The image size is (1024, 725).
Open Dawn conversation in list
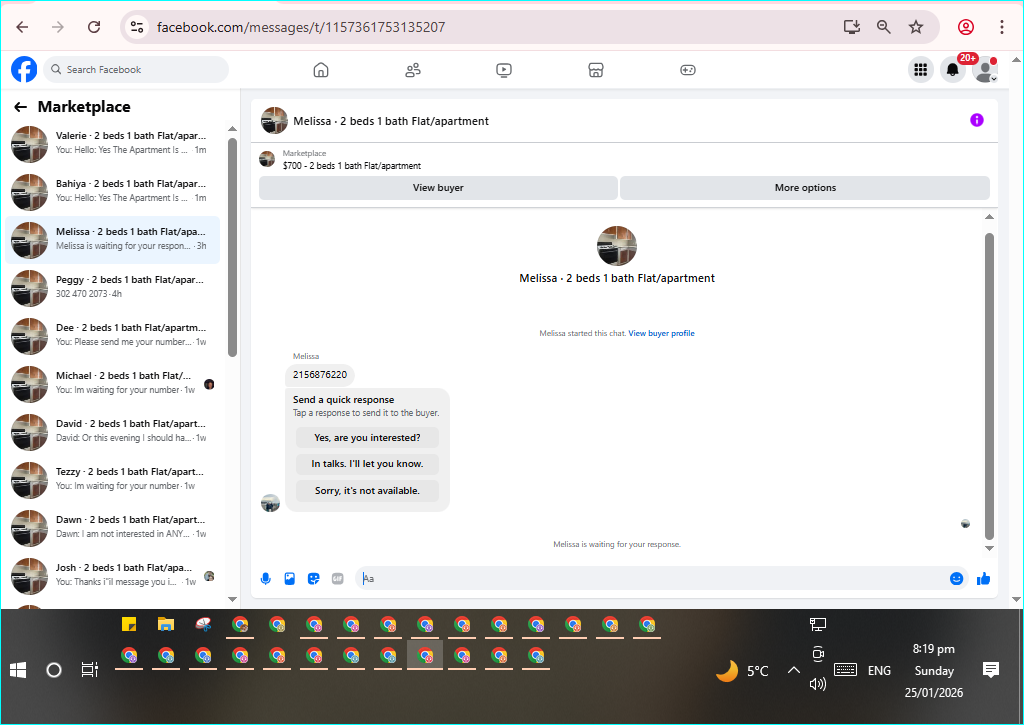tap(112, 528)
